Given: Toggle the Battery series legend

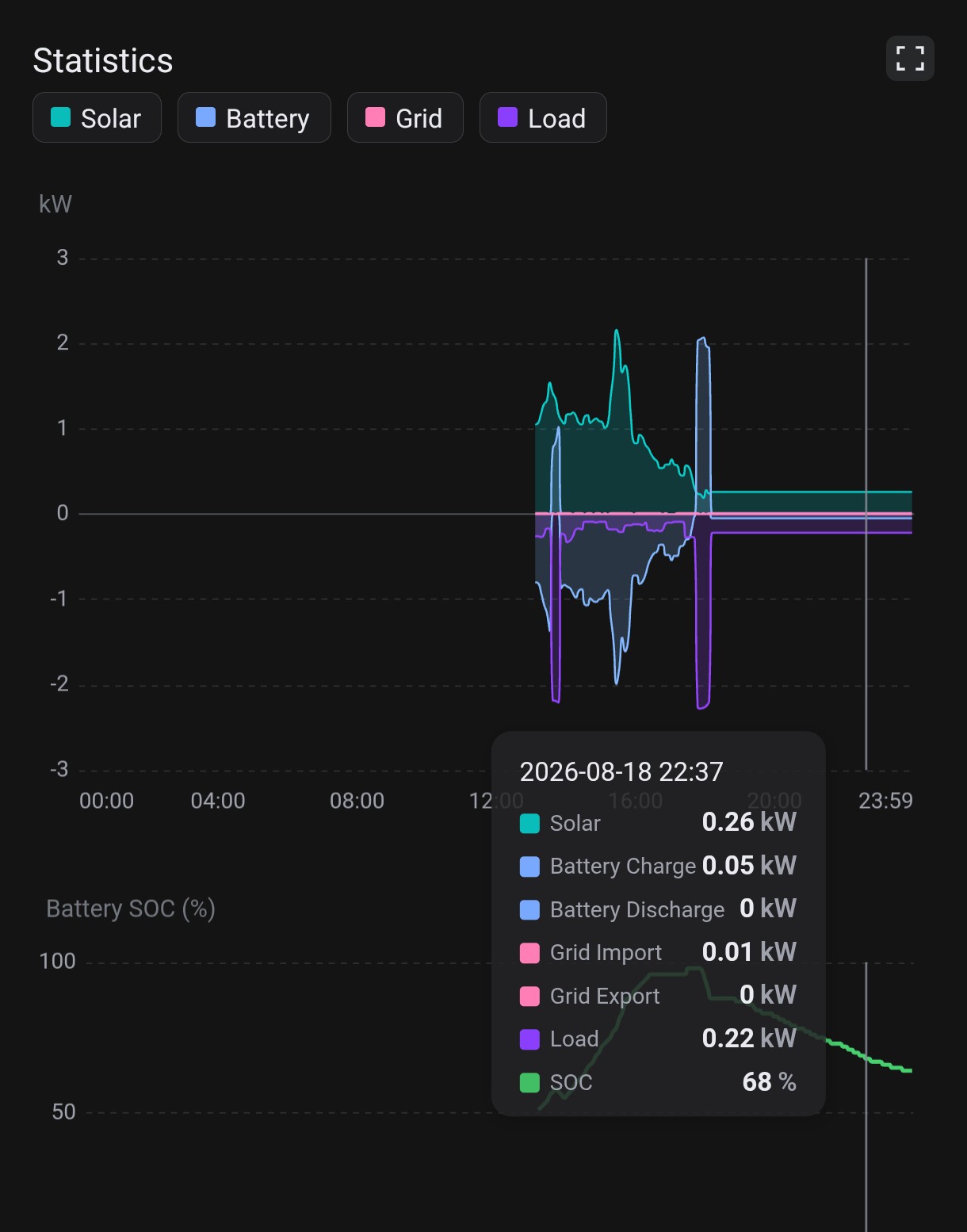Looking at the screenshot, I should [x=254, y=117].
